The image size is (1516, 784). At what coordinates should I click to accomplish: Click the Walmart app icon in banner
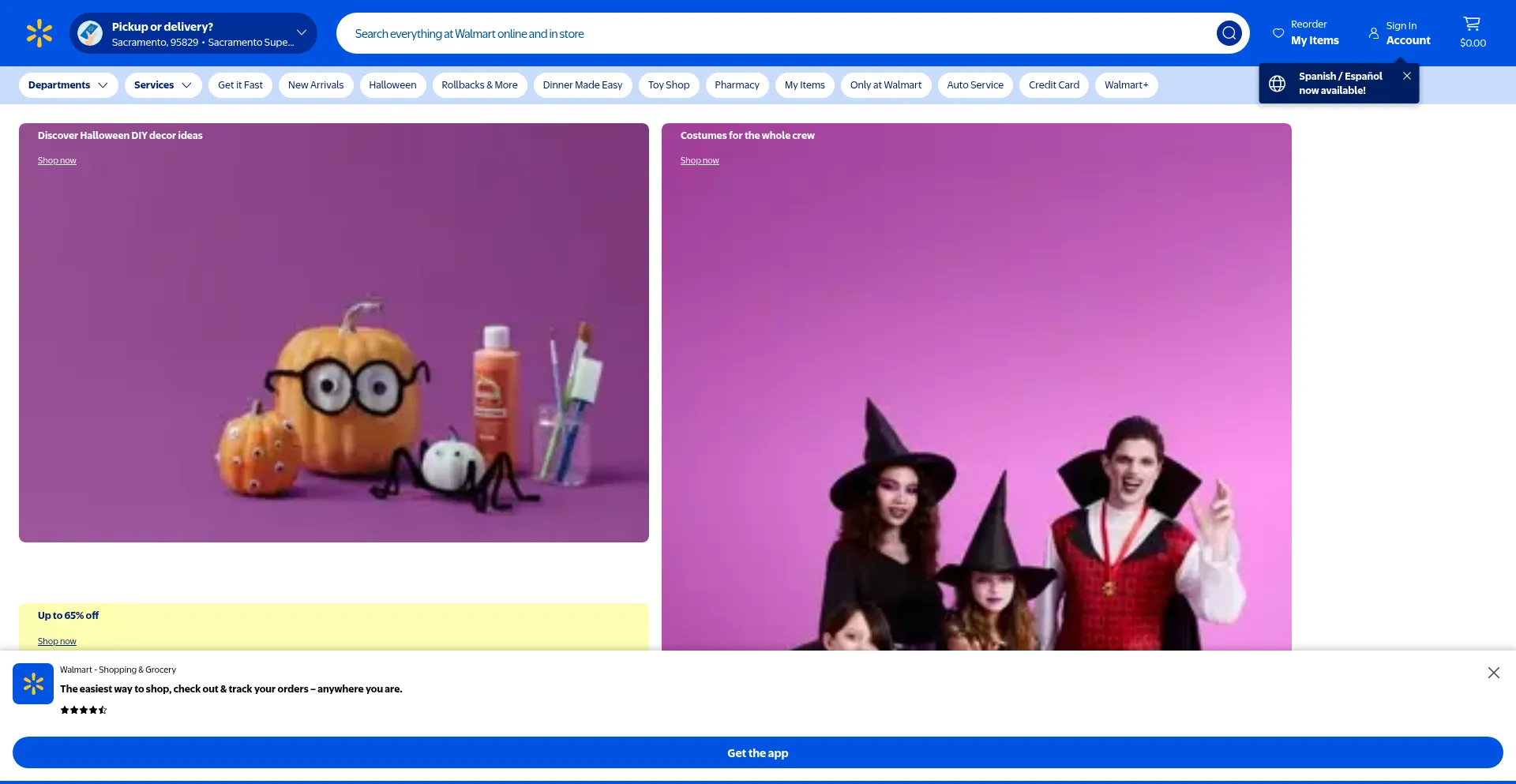pyautogui.click(x=33, y=684)
